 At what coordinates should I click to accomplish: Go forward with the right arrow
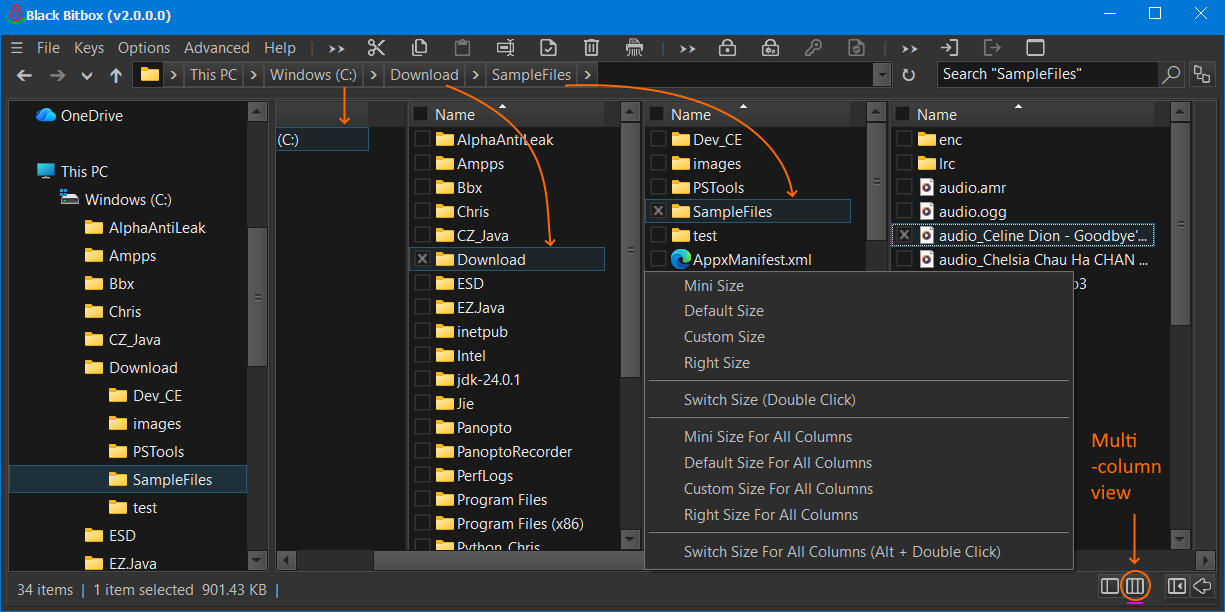tap(58, 75)
